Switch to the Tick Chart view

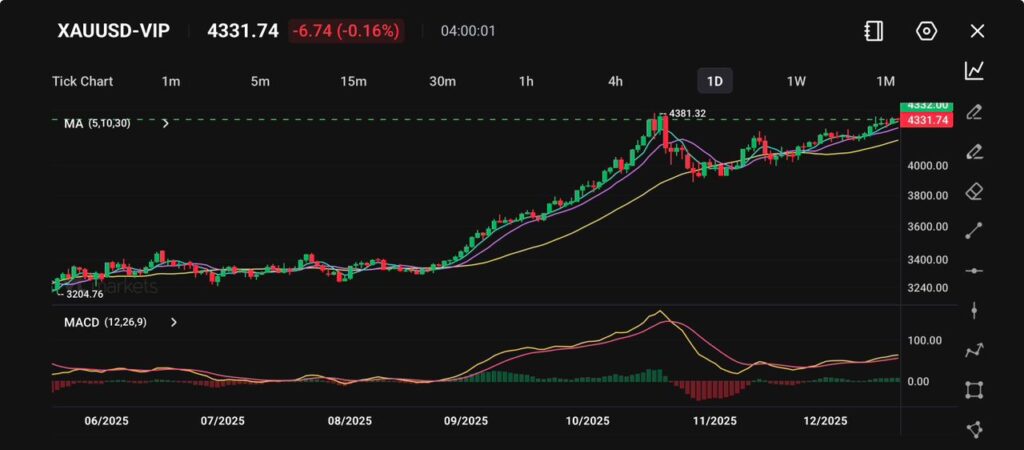coord(82,81)
